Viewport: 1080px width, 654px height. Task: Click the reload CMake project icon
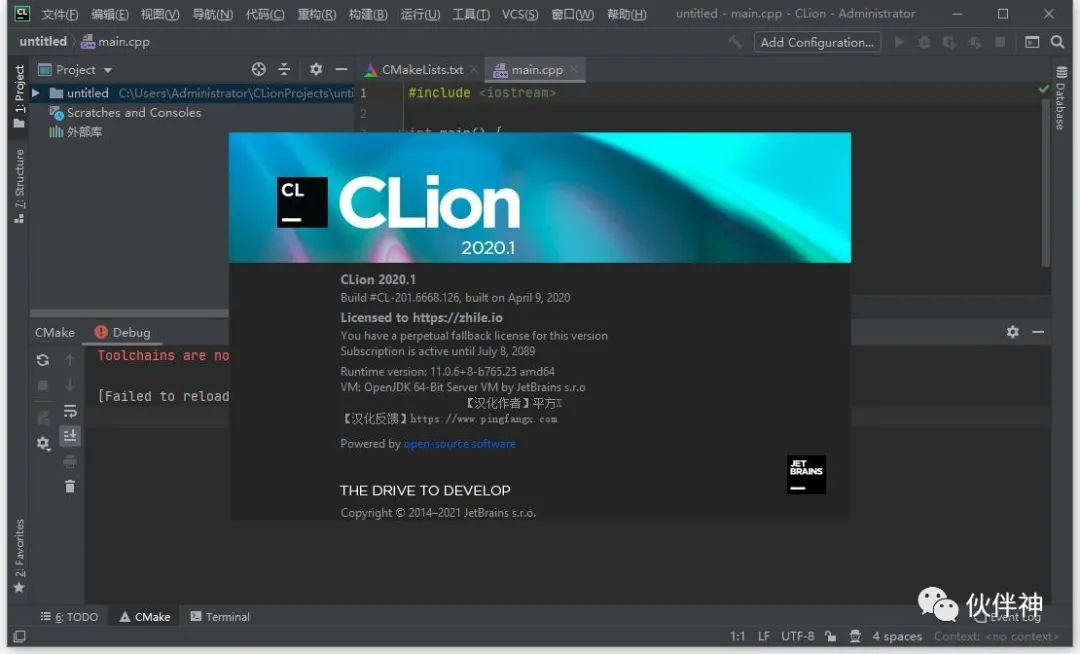[43, 359]
